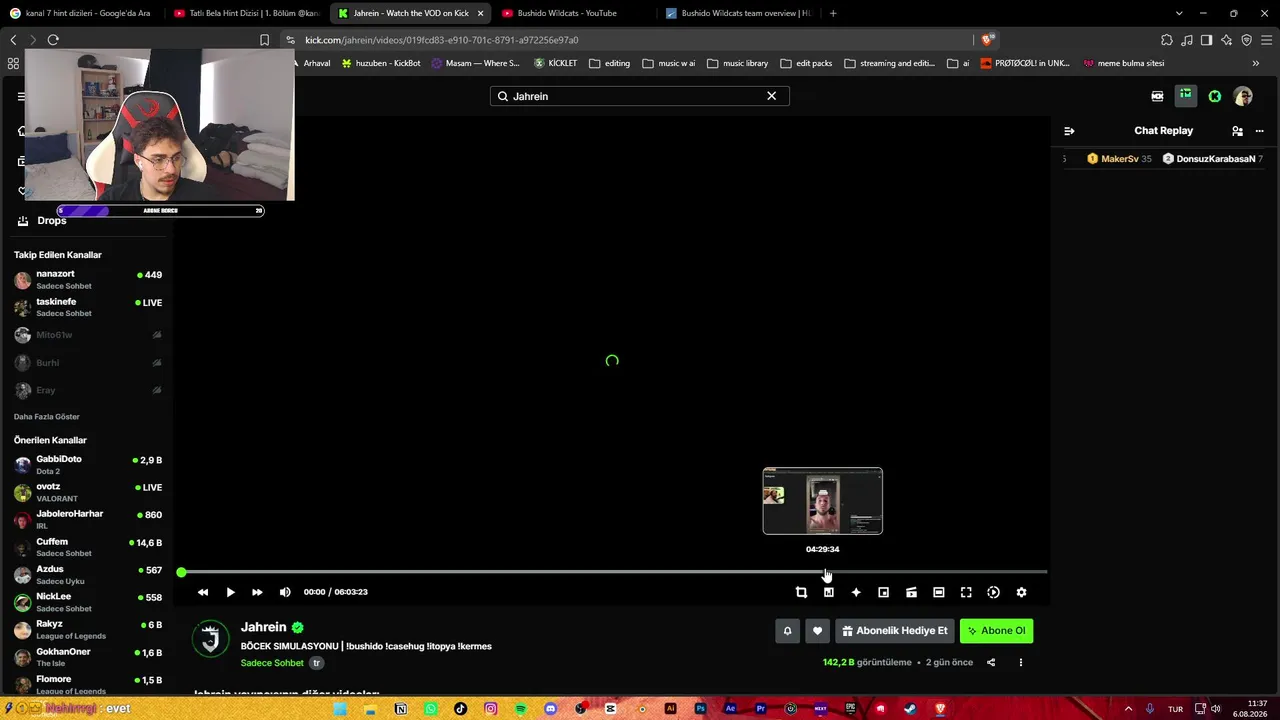The height and width of the screenshot is (720, 1280).
Task: Switch to the Bushido Wildcats team overview tab
Action: [x=738, y=13]
